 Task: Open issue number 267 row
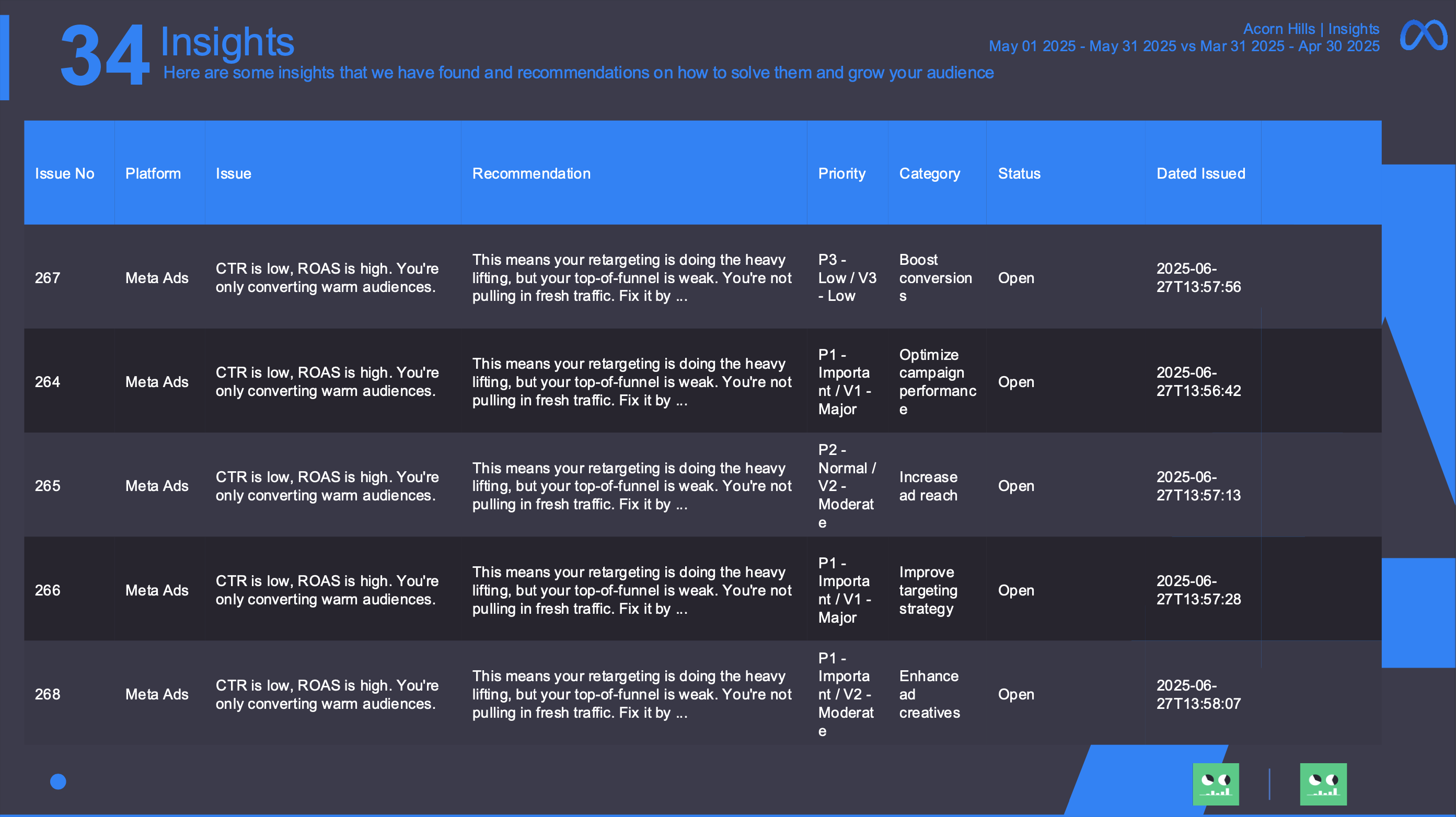(x=702, y=277)
